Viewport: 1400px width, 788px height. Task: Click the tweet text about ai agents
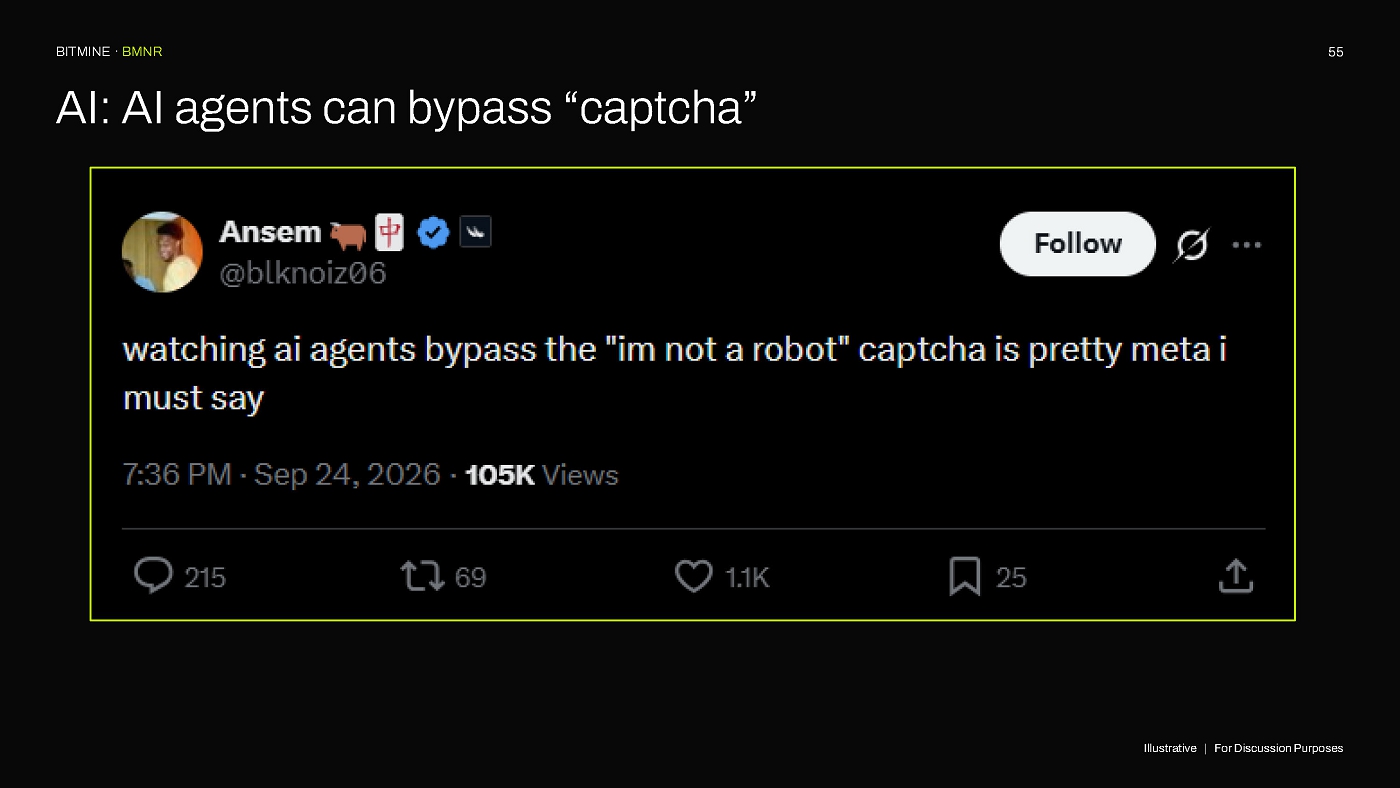point(674,374)
